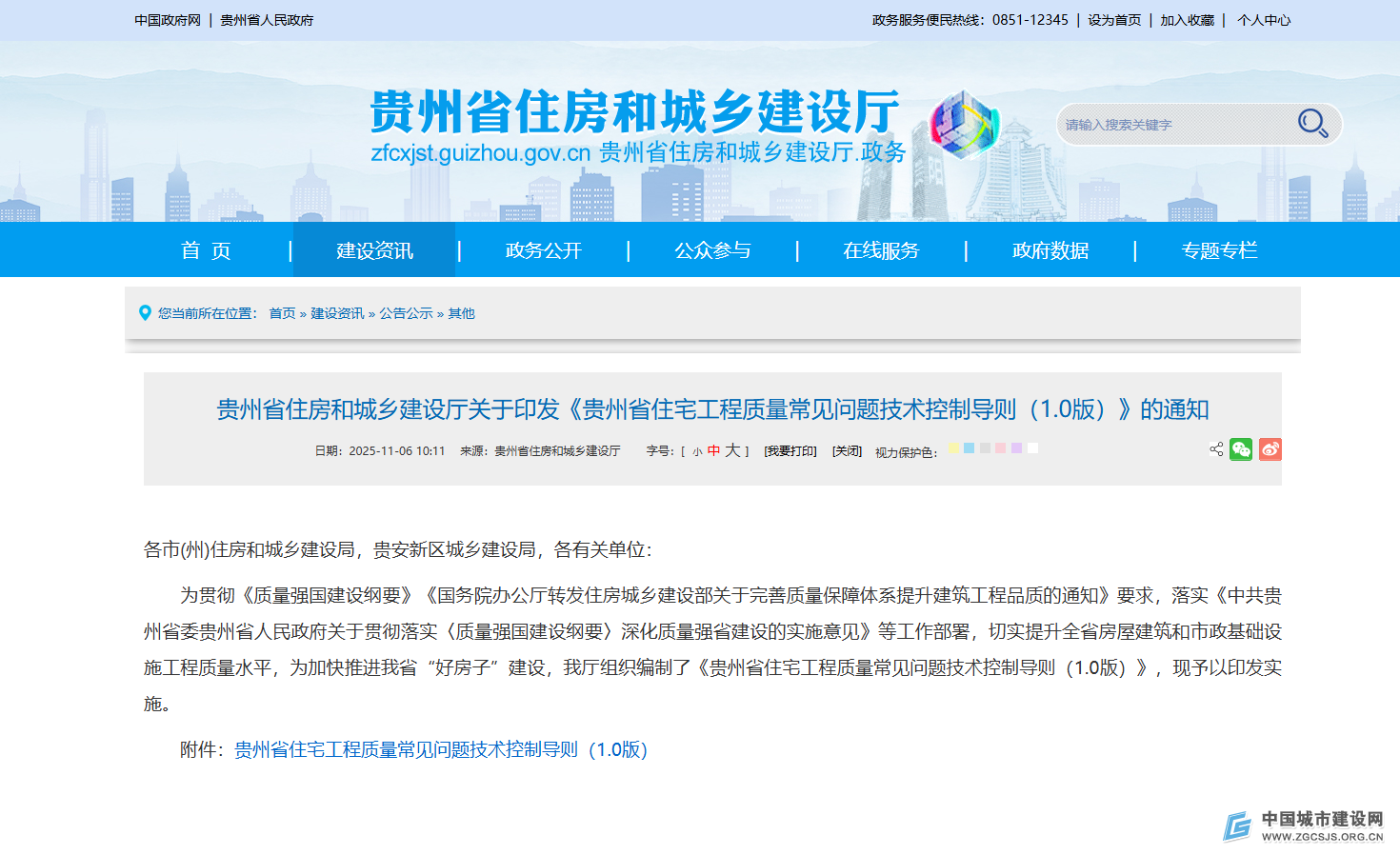Select the light blue eye-protection color swatch
The image size is (1400, 855).
(969, 448)
